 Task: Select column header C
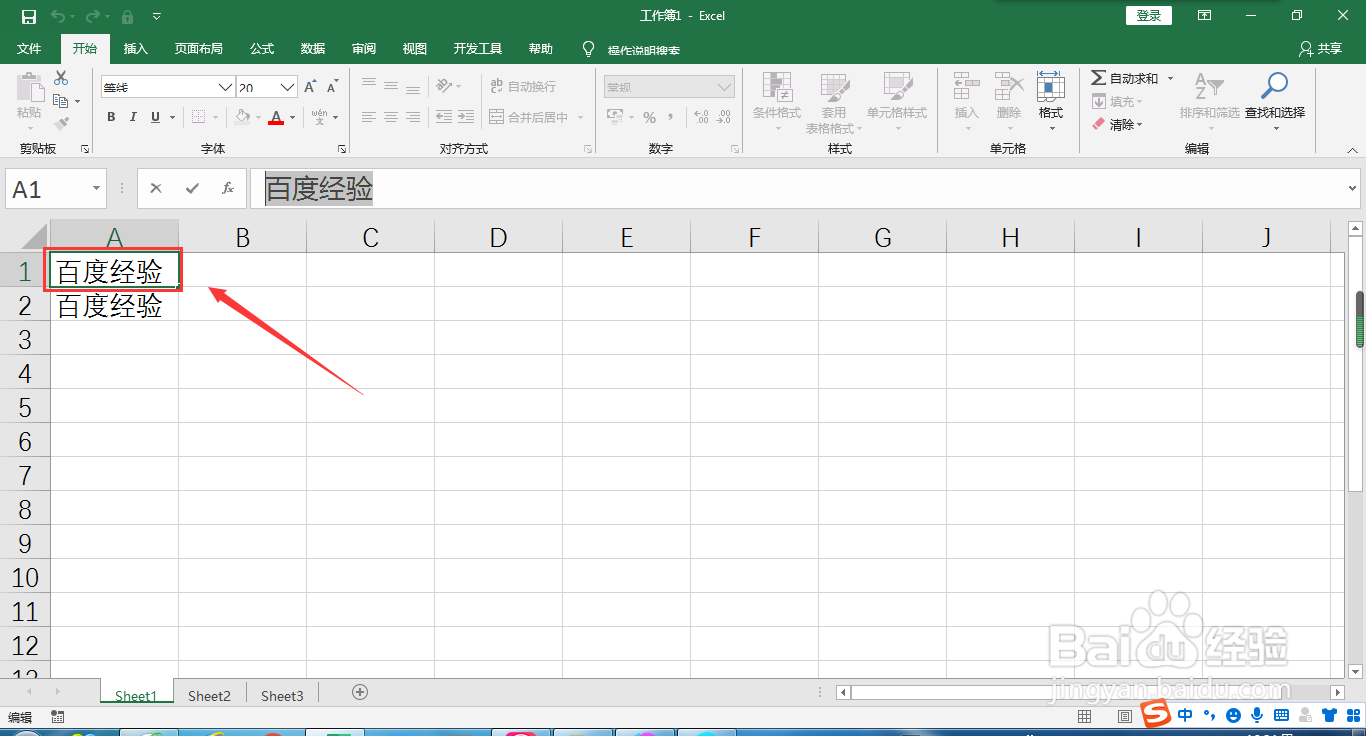[370, 237]
